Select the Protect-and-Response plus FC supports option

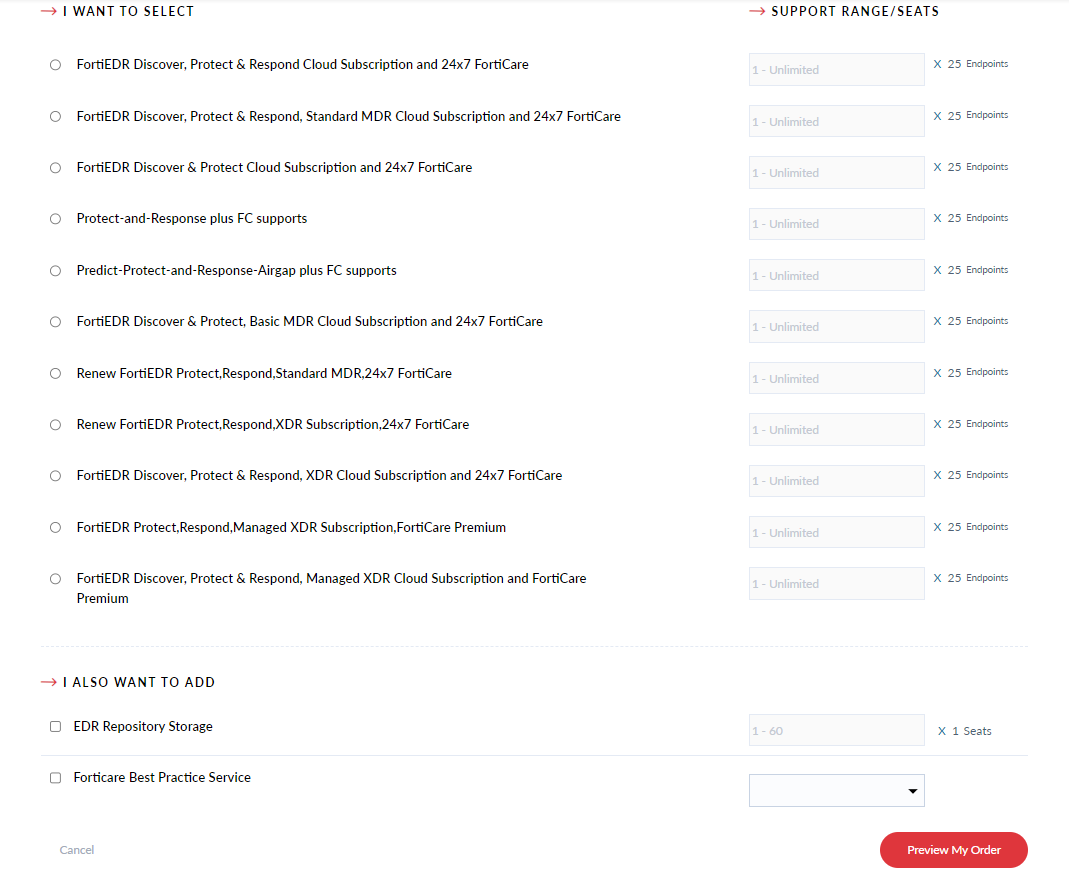click(x=55, y=218)
